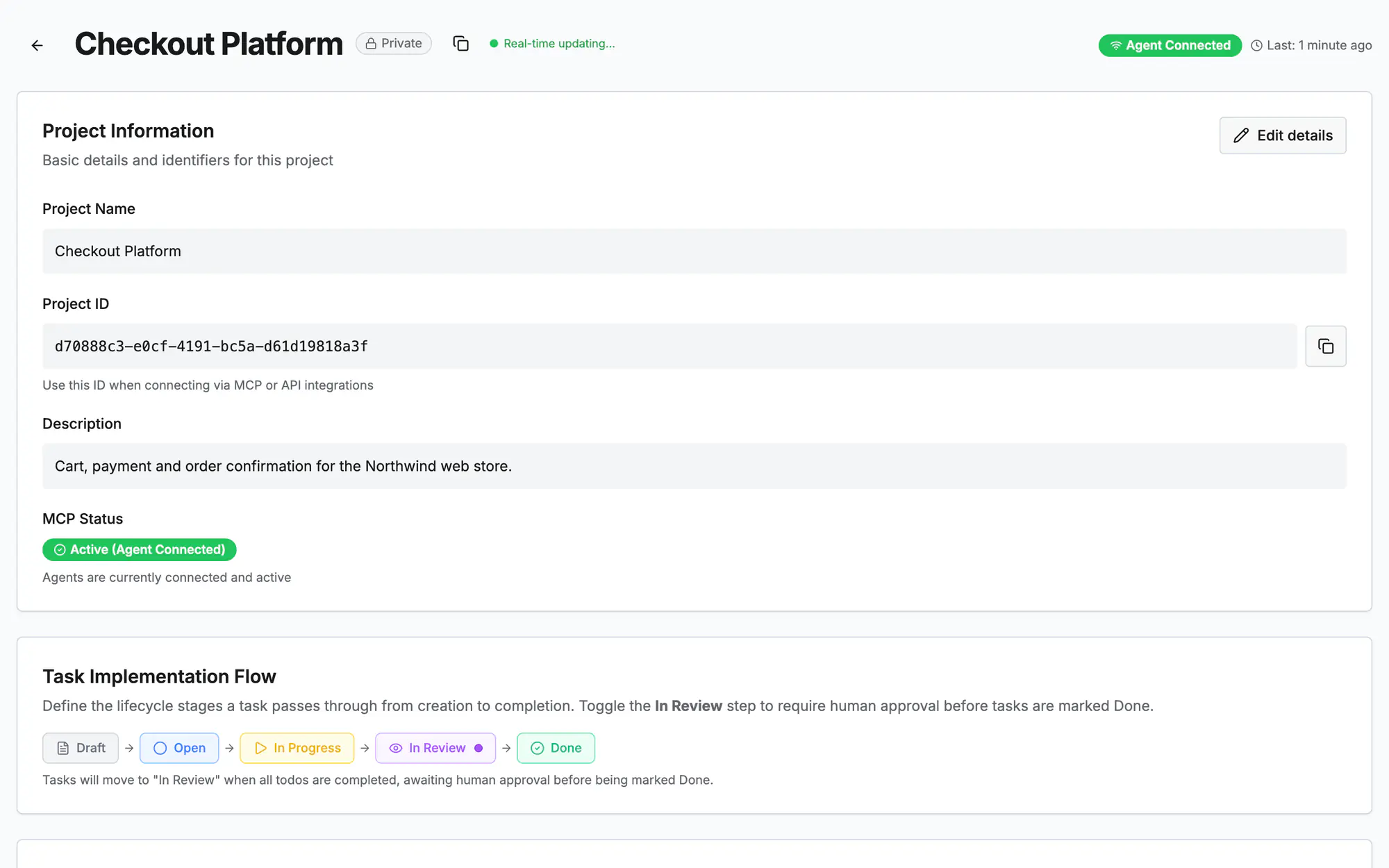Click the "Real-time updating..." text

pyautogui.click(x=559, y=44)
